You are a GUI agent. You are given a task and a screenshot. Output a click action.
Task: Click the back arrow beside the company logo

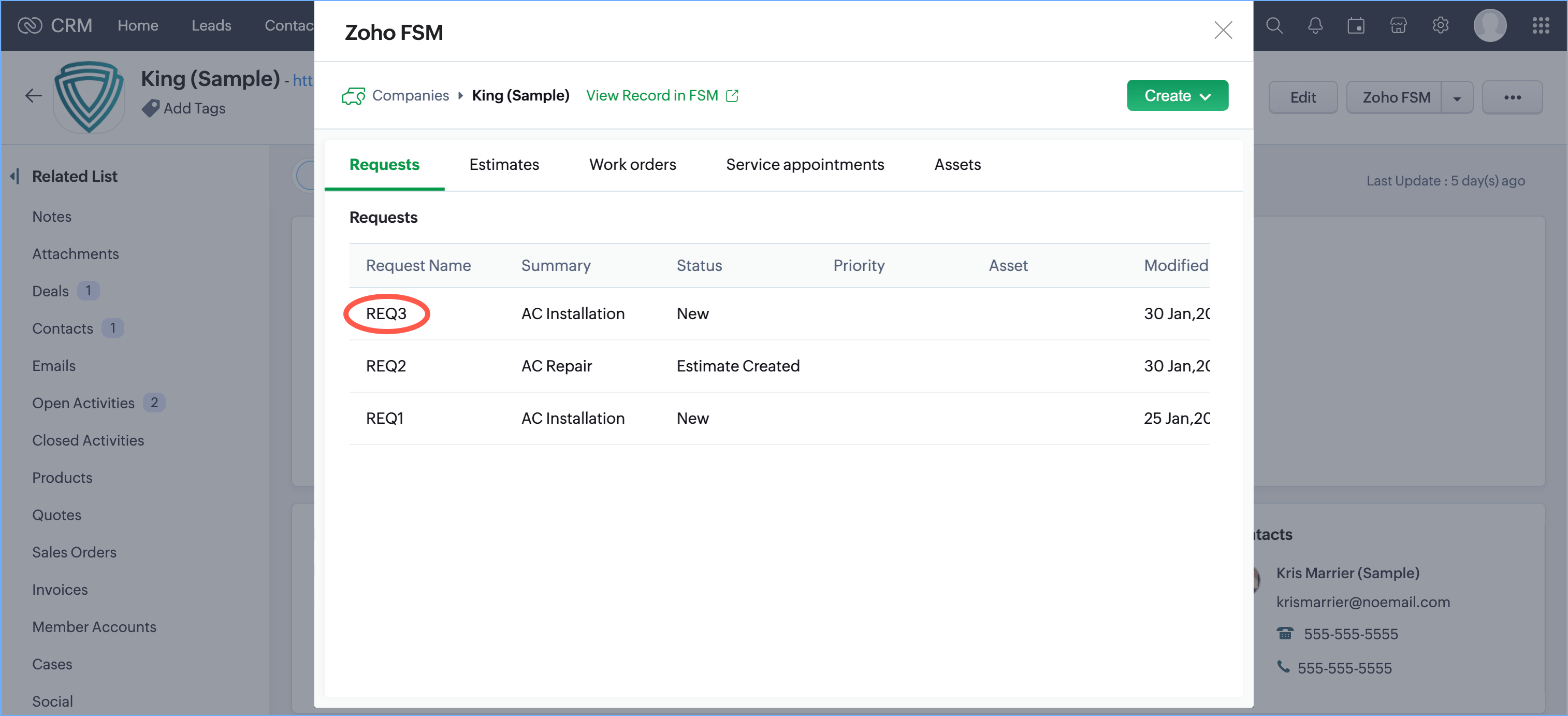[34, 96]
